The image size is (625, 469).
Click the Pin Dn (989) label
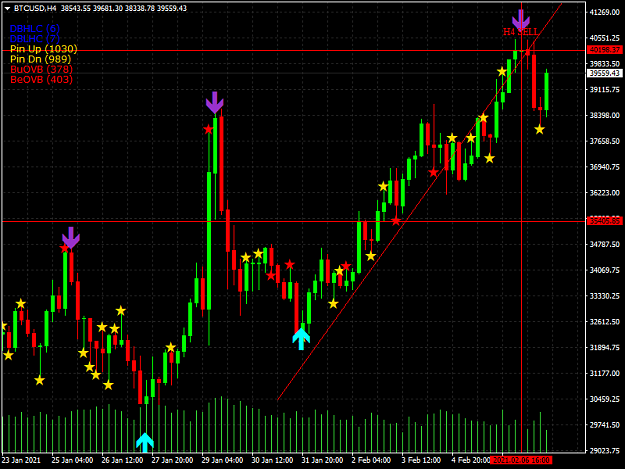tap(40, 59)
